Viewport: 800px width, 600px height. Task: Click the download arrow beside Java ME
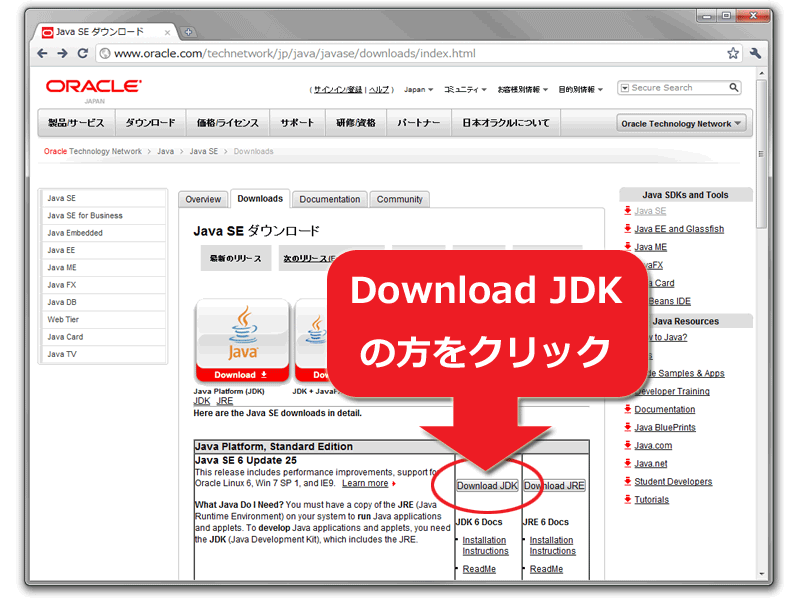tap(628, 246)
